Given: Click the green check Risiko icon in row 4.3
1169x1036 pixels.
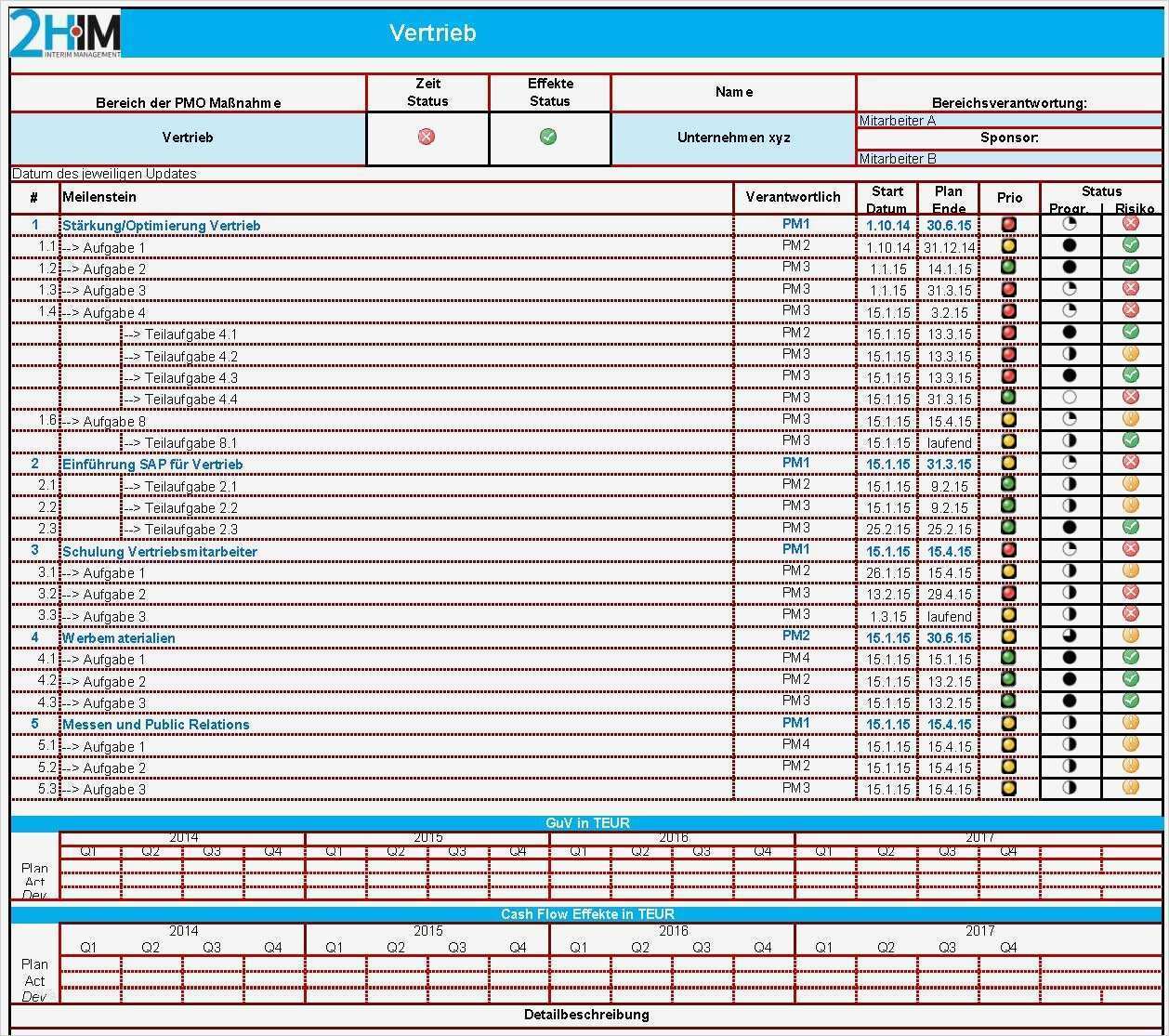Looking at the screenshot, I should point(1130,700).
